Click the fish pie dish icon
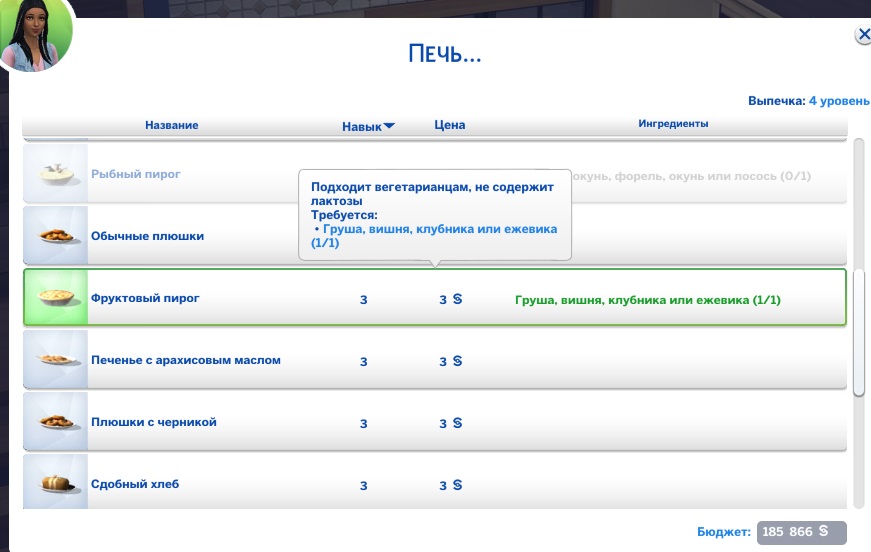The width and height of the screenshot is (871, 552). (x=56, y=174)
